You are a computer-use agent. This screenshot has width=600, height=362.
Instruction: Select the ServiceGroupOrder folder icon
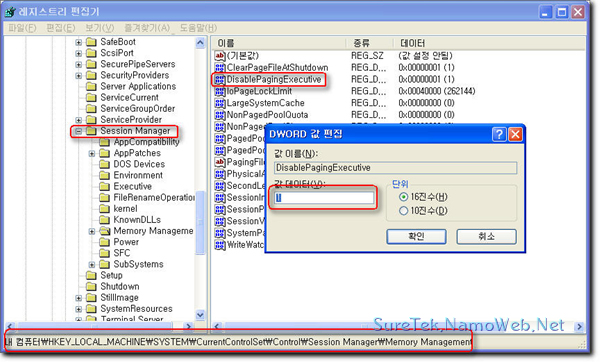[91, 108]
